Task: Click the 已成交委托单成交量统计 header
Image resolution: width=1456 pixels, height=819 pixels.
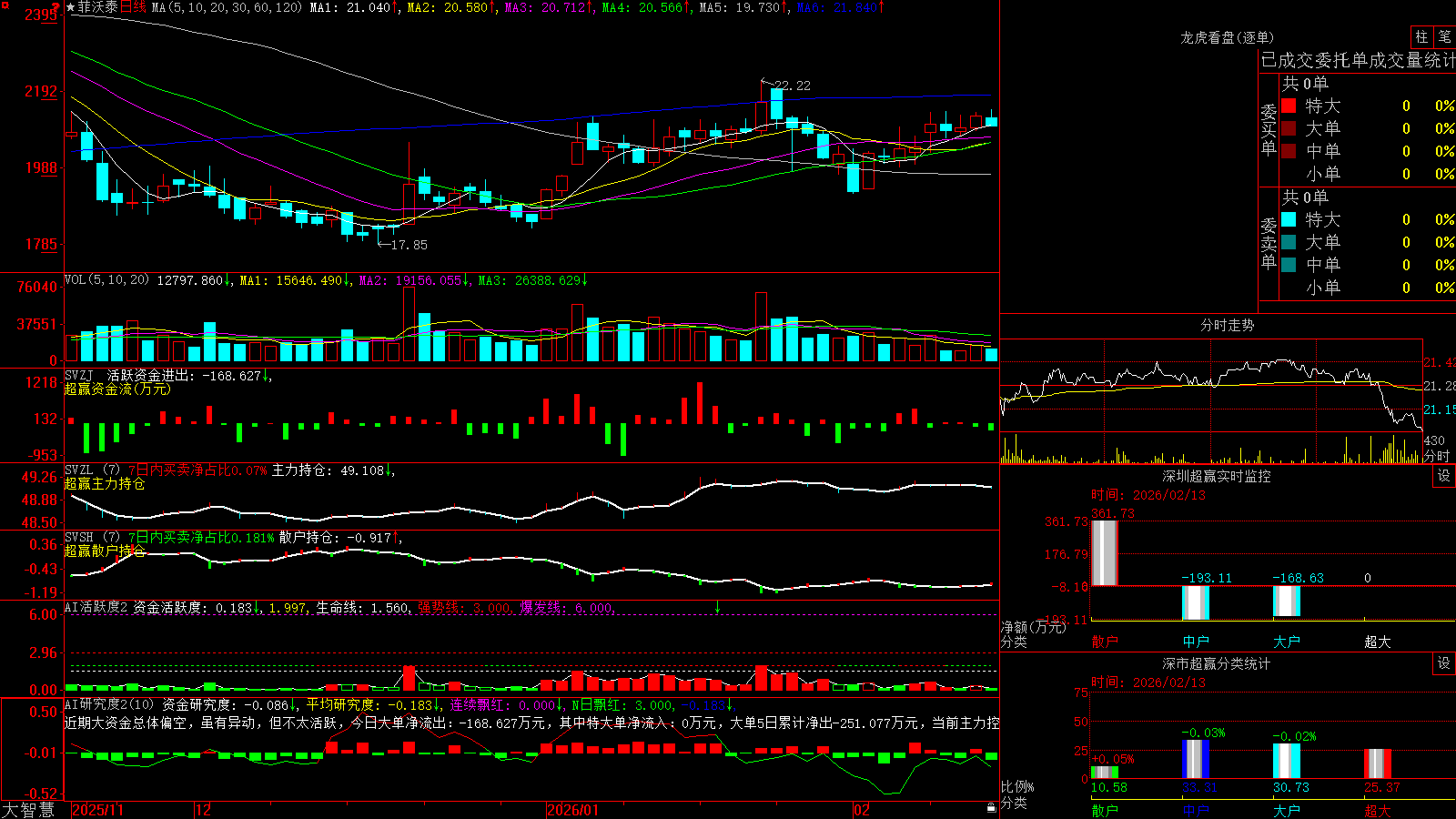Action: point(1358,60)
